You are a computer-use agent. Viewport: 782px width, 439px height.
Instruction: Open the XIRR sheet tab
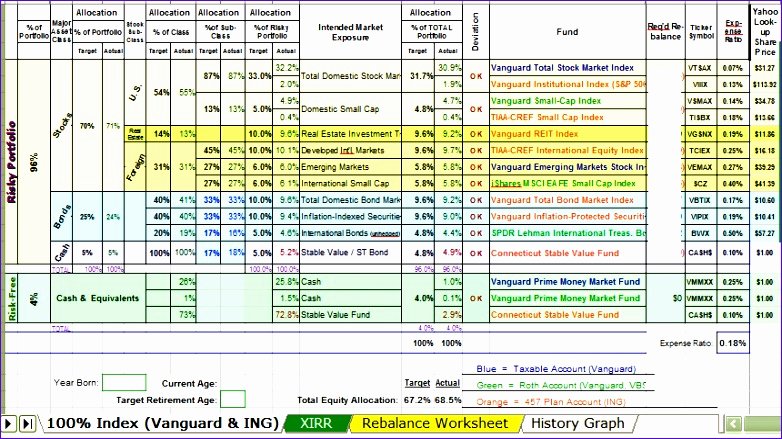point(316,424)
